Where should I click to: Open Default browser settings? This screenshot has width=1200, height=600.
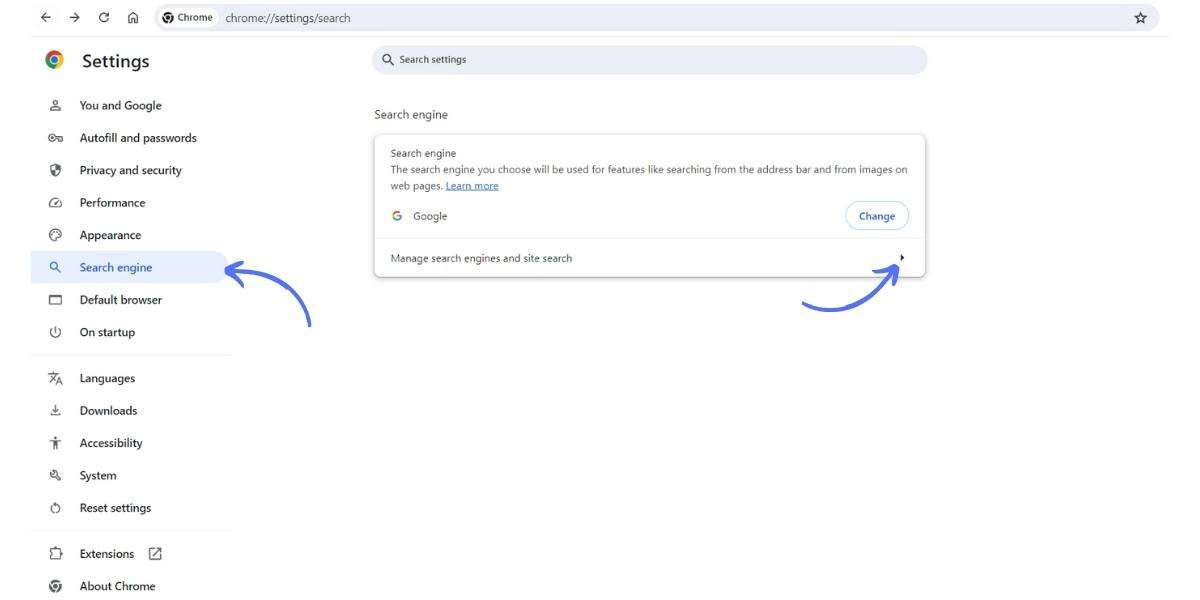tap(121, 300)
